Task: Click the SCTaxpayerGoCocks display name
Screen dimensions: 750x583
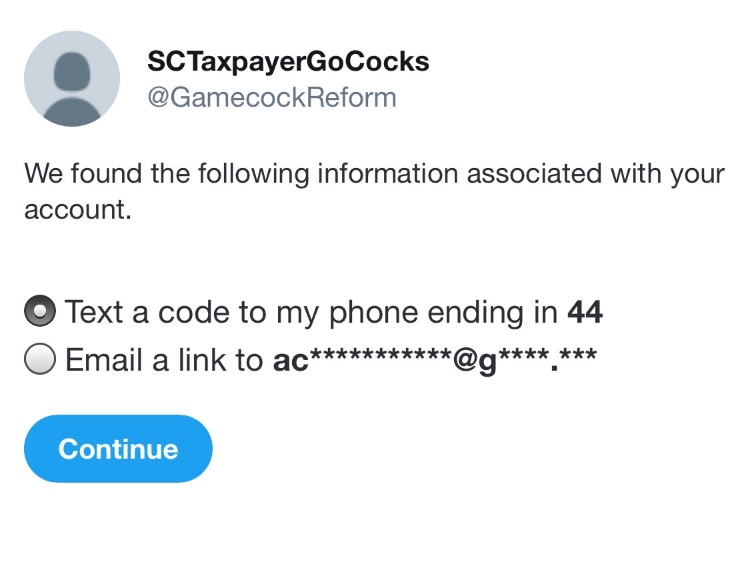Action: point(288,62)
